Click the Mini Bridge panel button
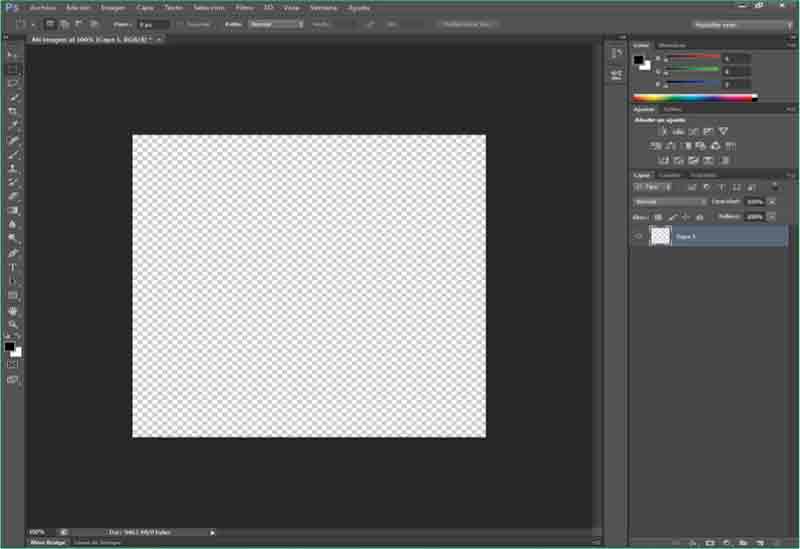This screenshot has width=800, height=549. click(48, 542)
